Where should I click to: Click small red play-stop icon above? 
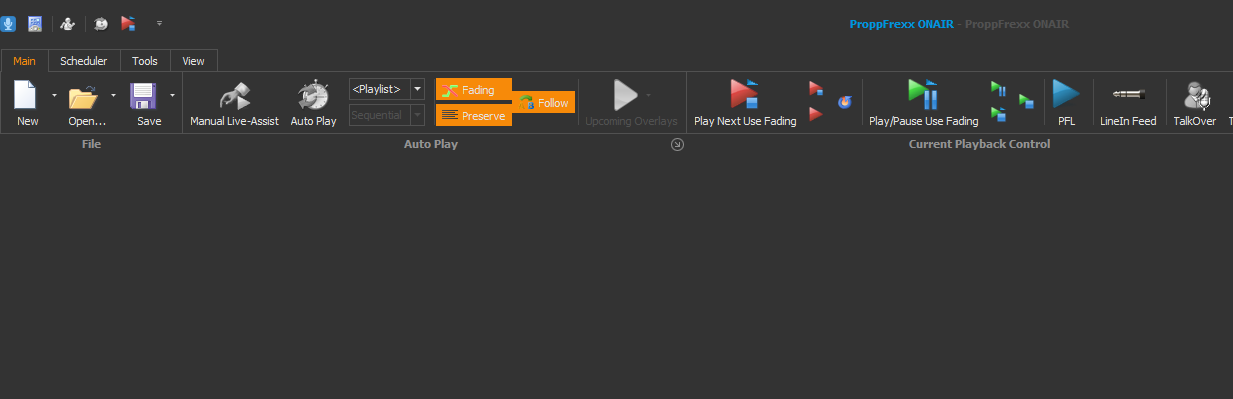point(816,89)
